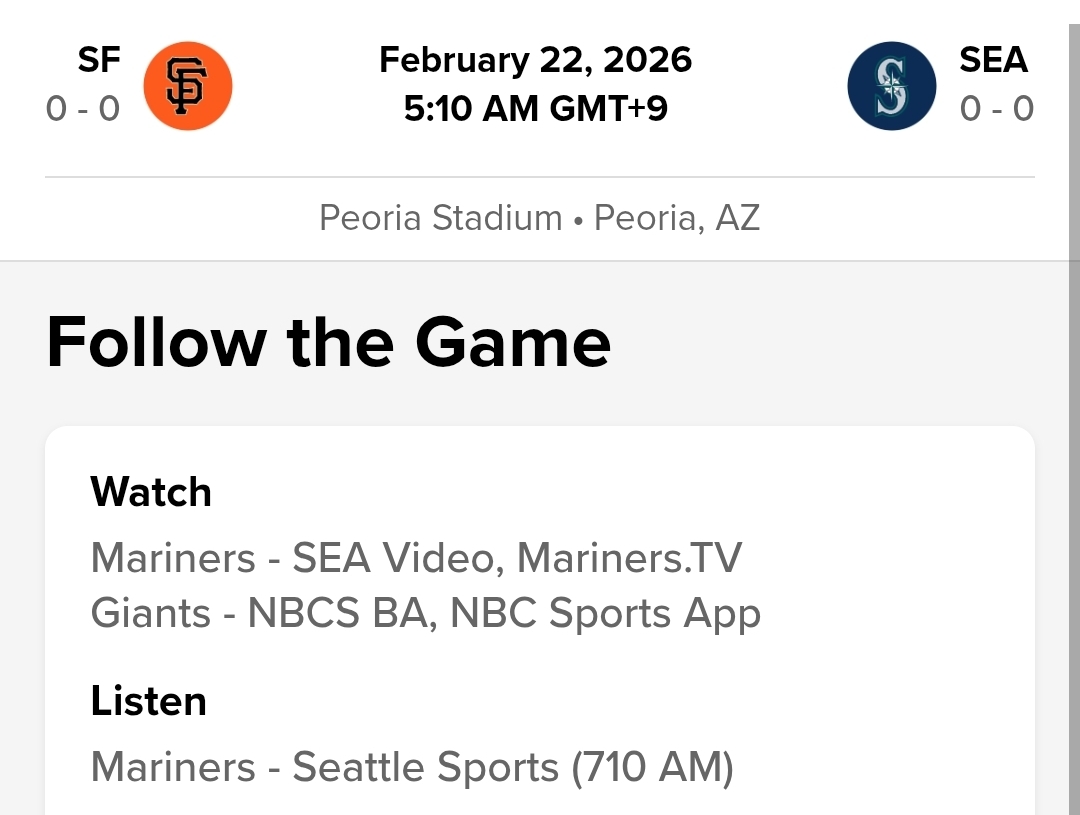Select the Listen section heading

click(x=148, y=701)
